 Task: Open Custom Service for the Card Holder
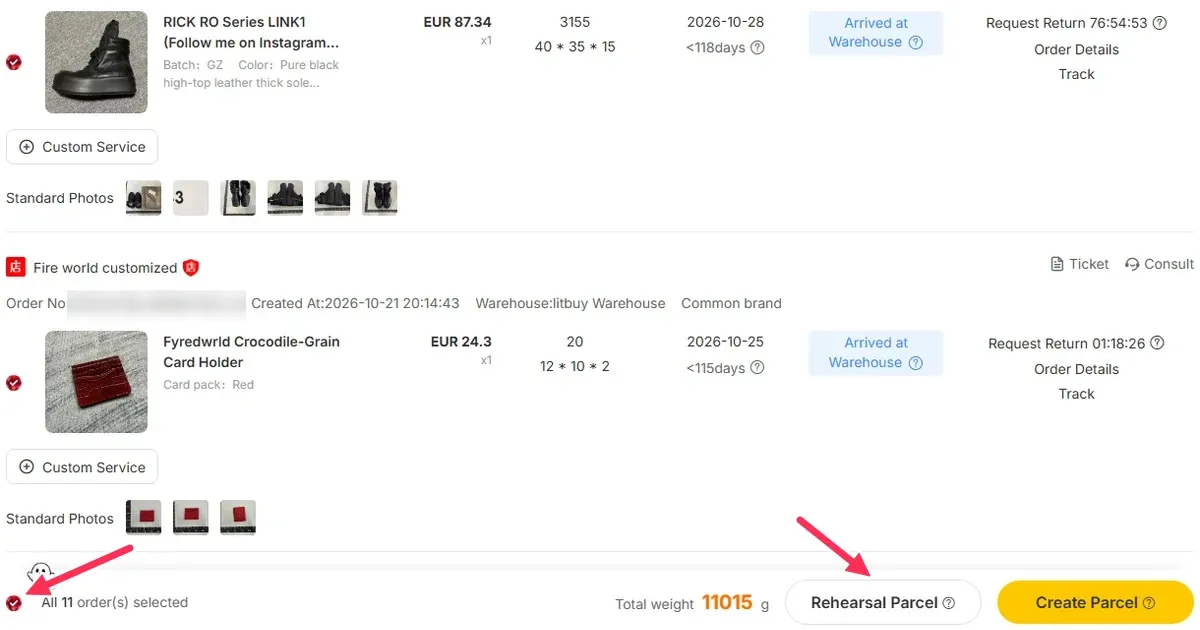82,467
